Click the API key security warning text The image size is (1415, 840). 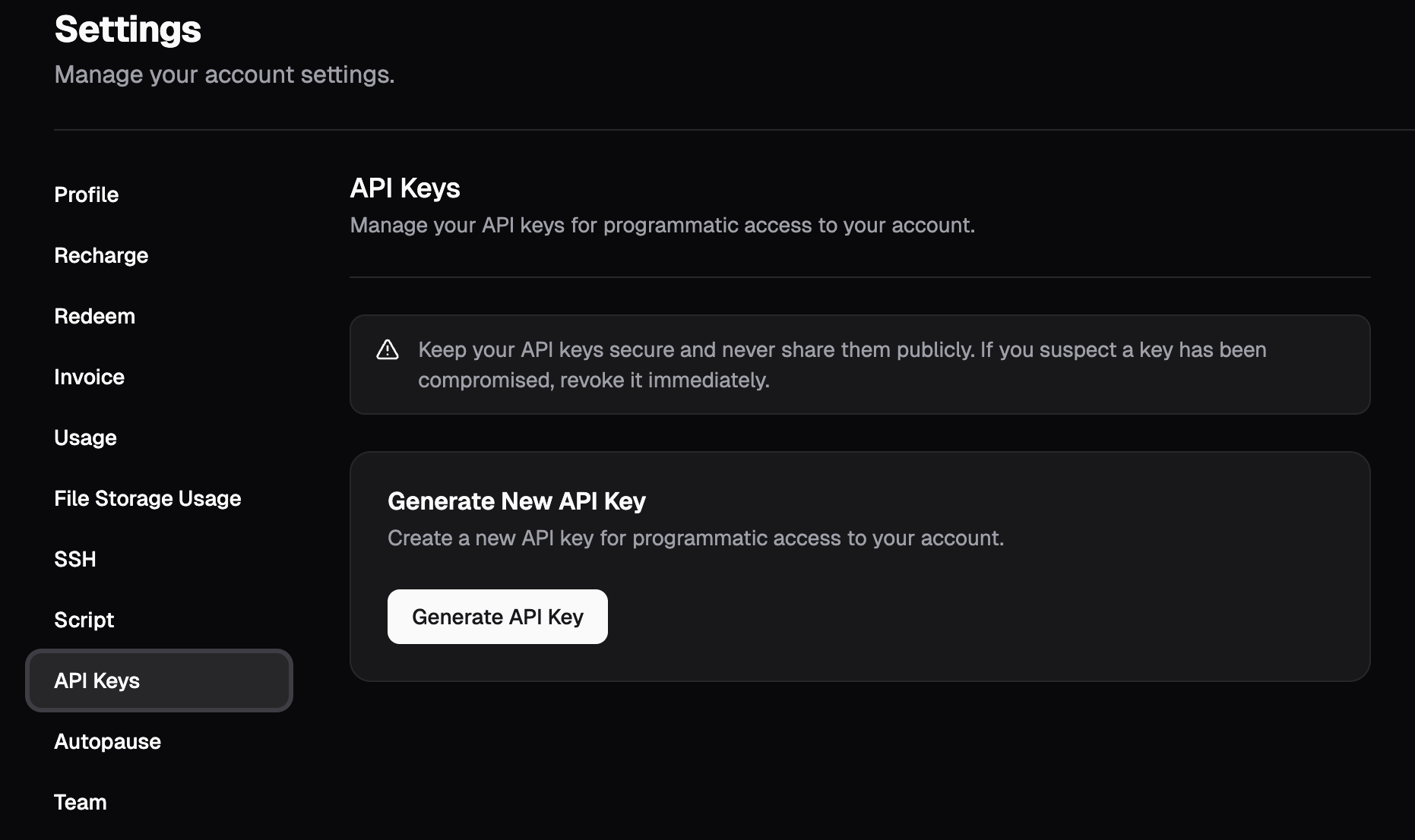click(x=841, y=365)
